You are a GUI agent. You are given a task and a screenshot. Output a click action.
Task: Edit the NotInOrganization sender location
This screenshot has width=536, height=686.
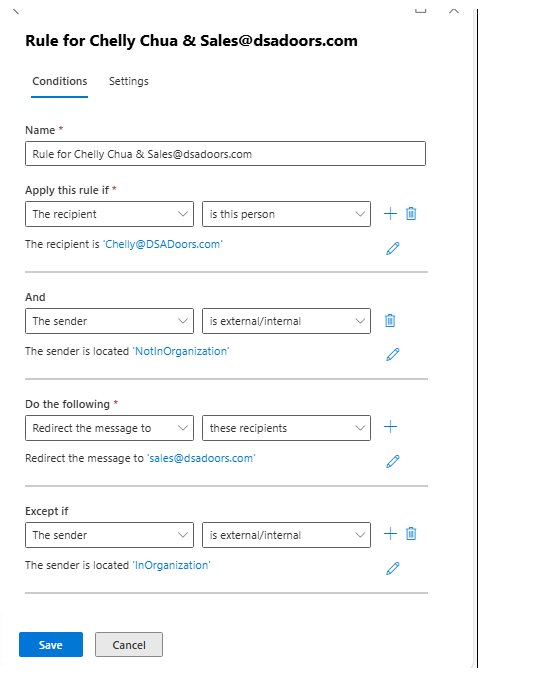[392, 354]
